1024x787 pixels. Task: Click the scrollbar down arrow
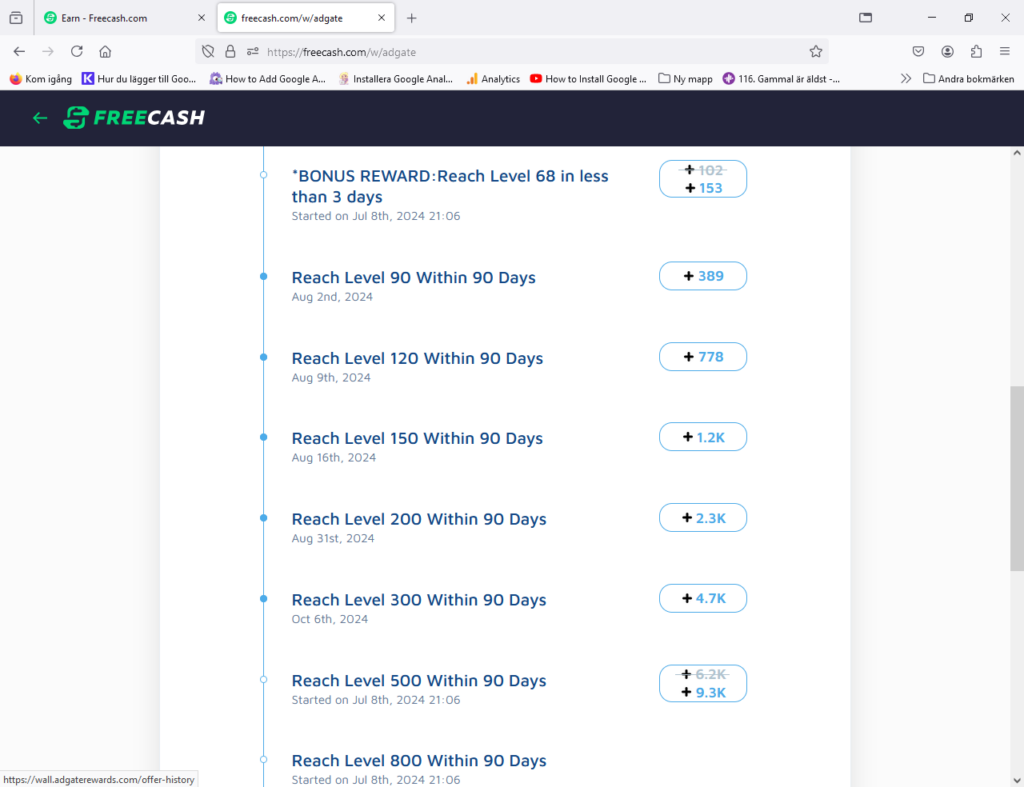click(x=1017, y=780)
